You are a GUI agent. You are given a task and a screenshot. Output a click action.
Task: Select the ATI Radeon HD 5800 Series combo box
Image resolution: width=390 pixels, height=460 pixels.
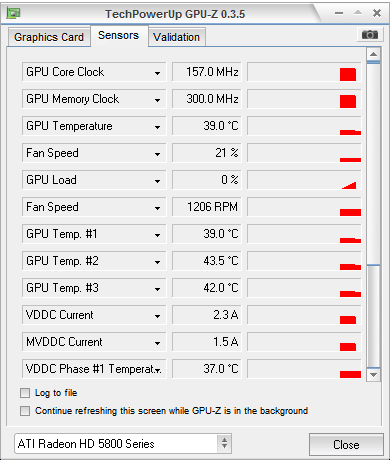123,444
